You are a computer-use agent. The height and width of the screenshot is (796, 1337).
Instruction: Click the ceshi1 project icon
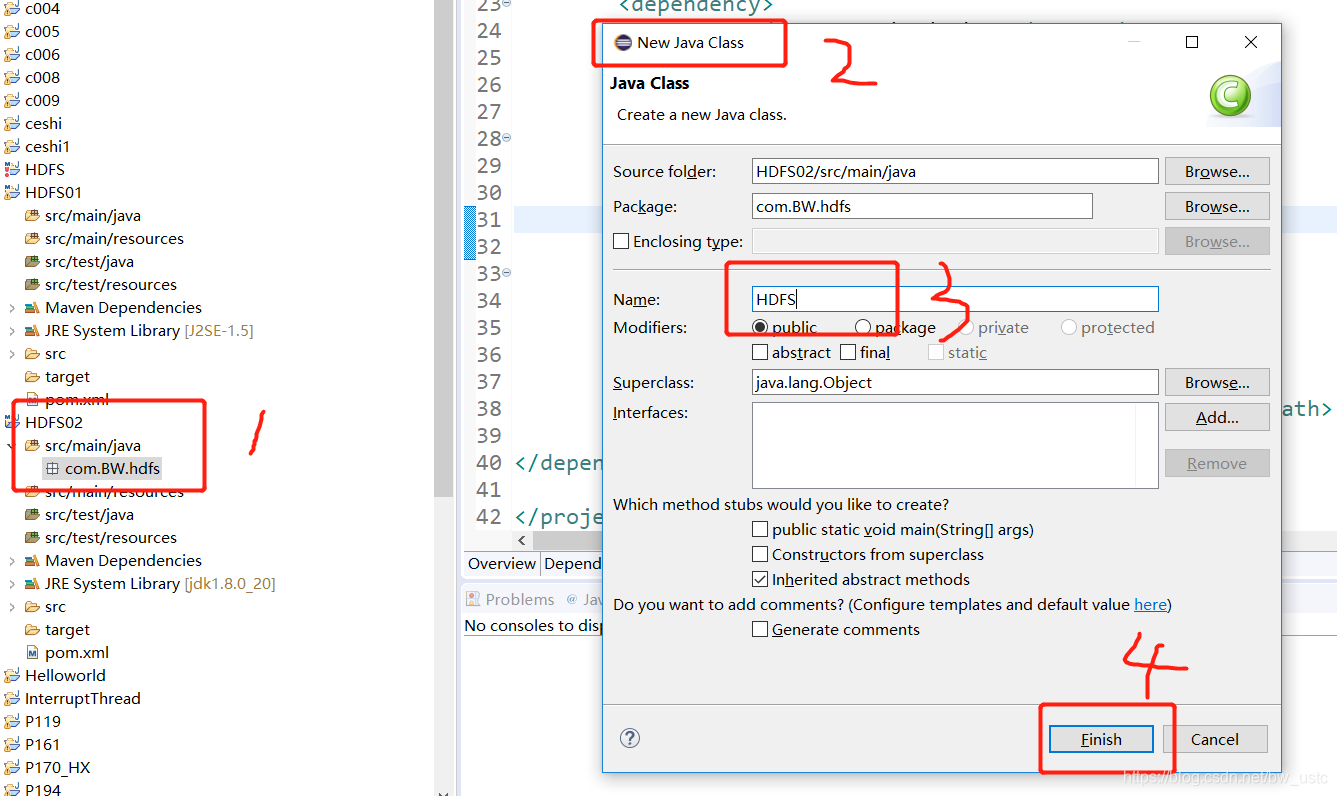12,146
